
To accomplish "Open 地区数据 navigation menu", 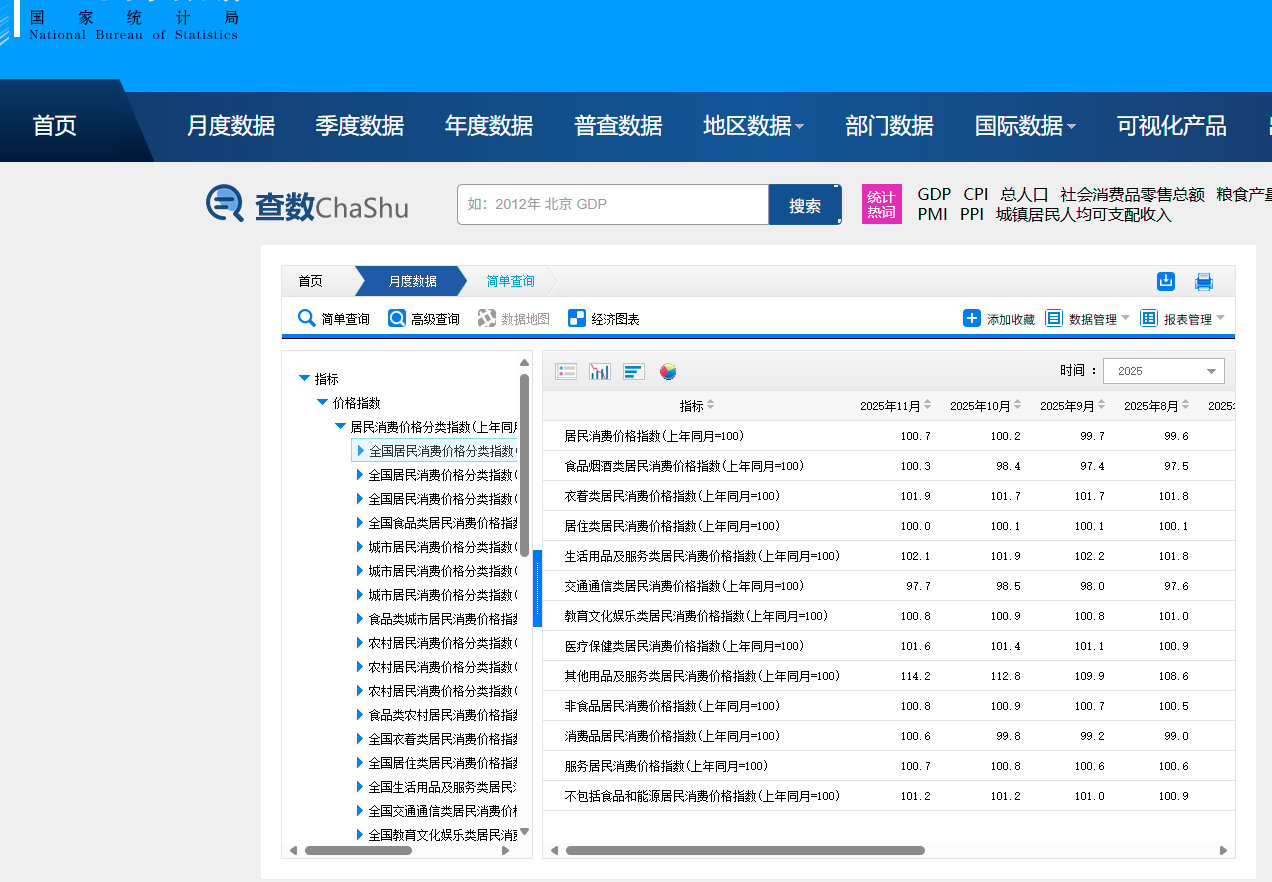I will click(754, 126).
